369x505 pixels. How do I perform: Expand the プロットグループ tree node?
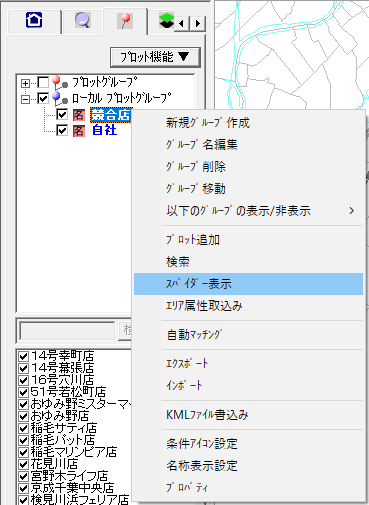pyautogui.click(x=25, y=83)
